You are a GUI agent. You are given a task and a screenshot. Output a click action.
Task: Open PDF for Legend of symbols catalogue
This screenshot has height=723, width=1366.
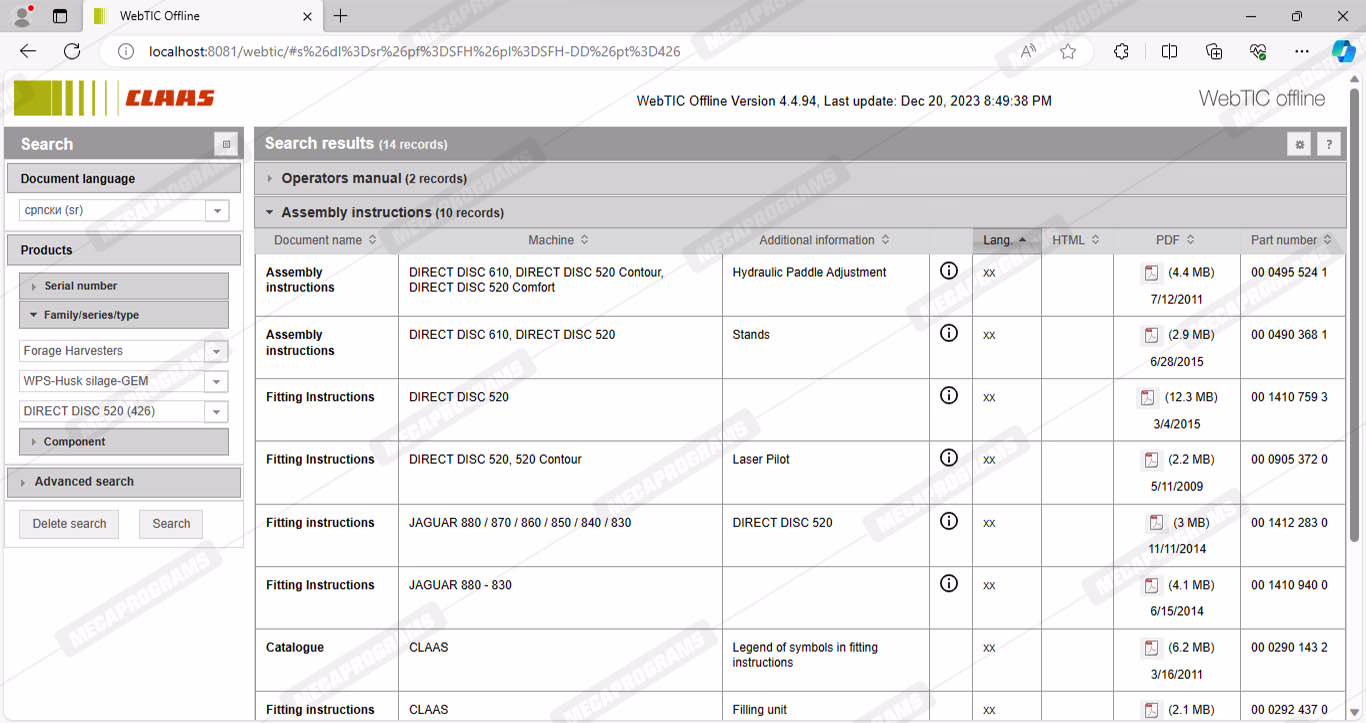1151,648
